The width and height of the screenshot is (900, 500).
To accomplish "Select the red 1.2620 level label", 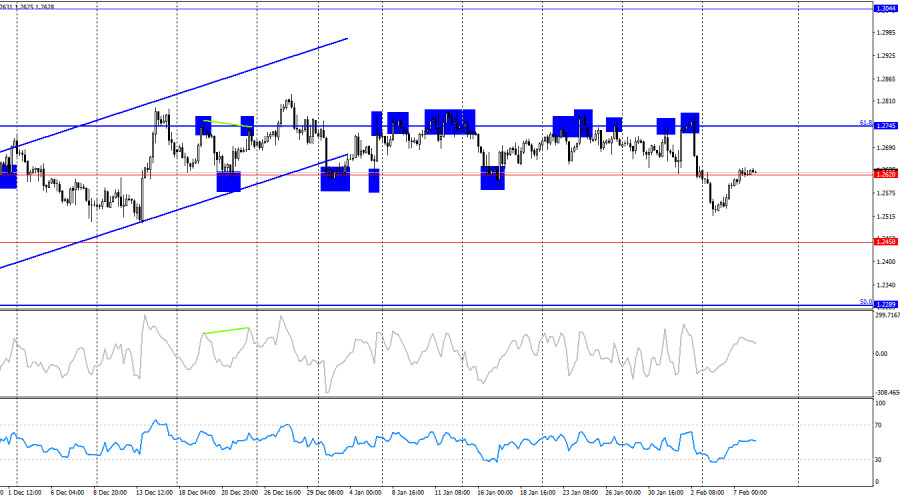I will (x=885, y=174).
